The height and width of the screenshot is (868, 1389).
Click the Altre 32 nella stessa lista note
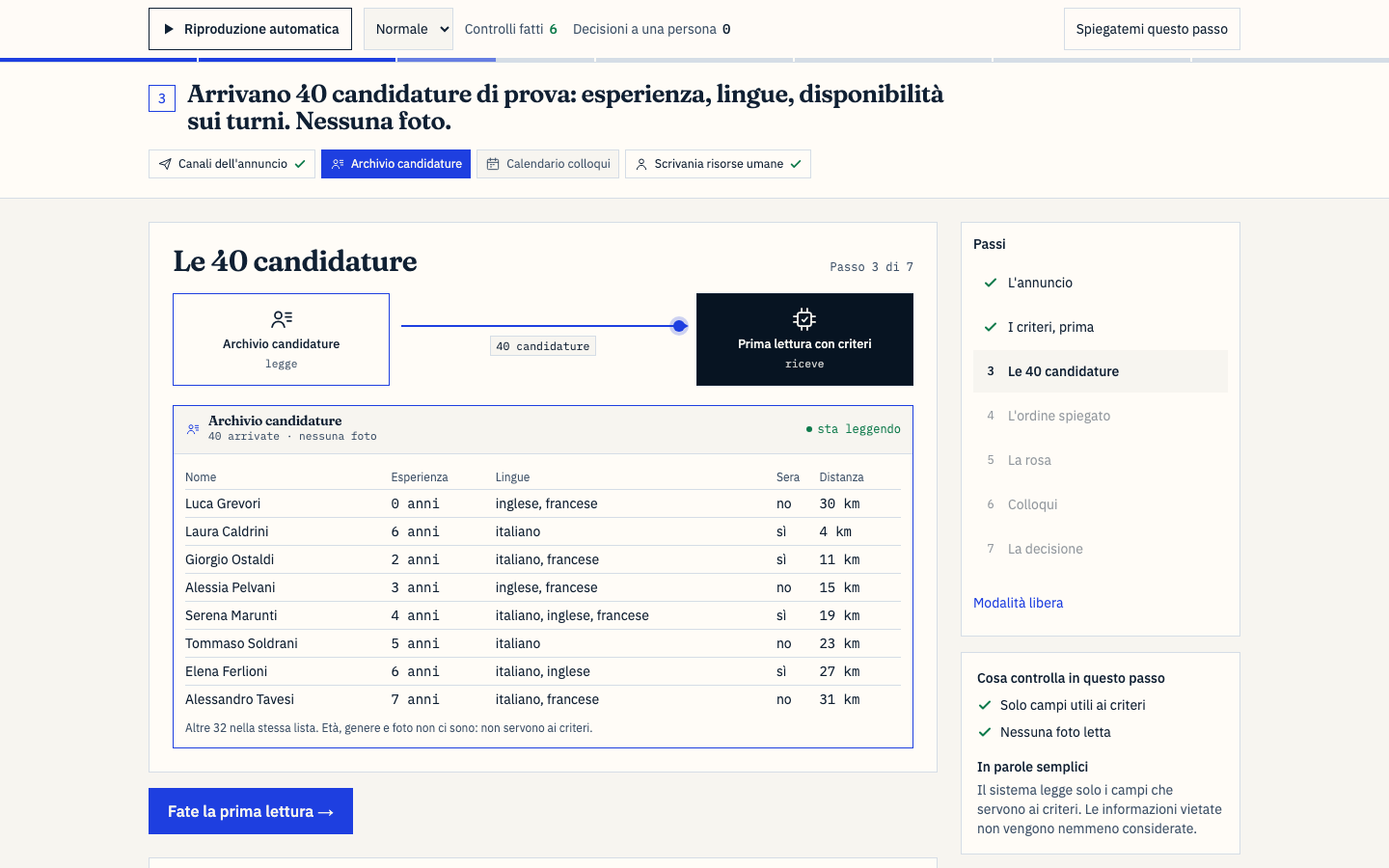coord(389,728)
